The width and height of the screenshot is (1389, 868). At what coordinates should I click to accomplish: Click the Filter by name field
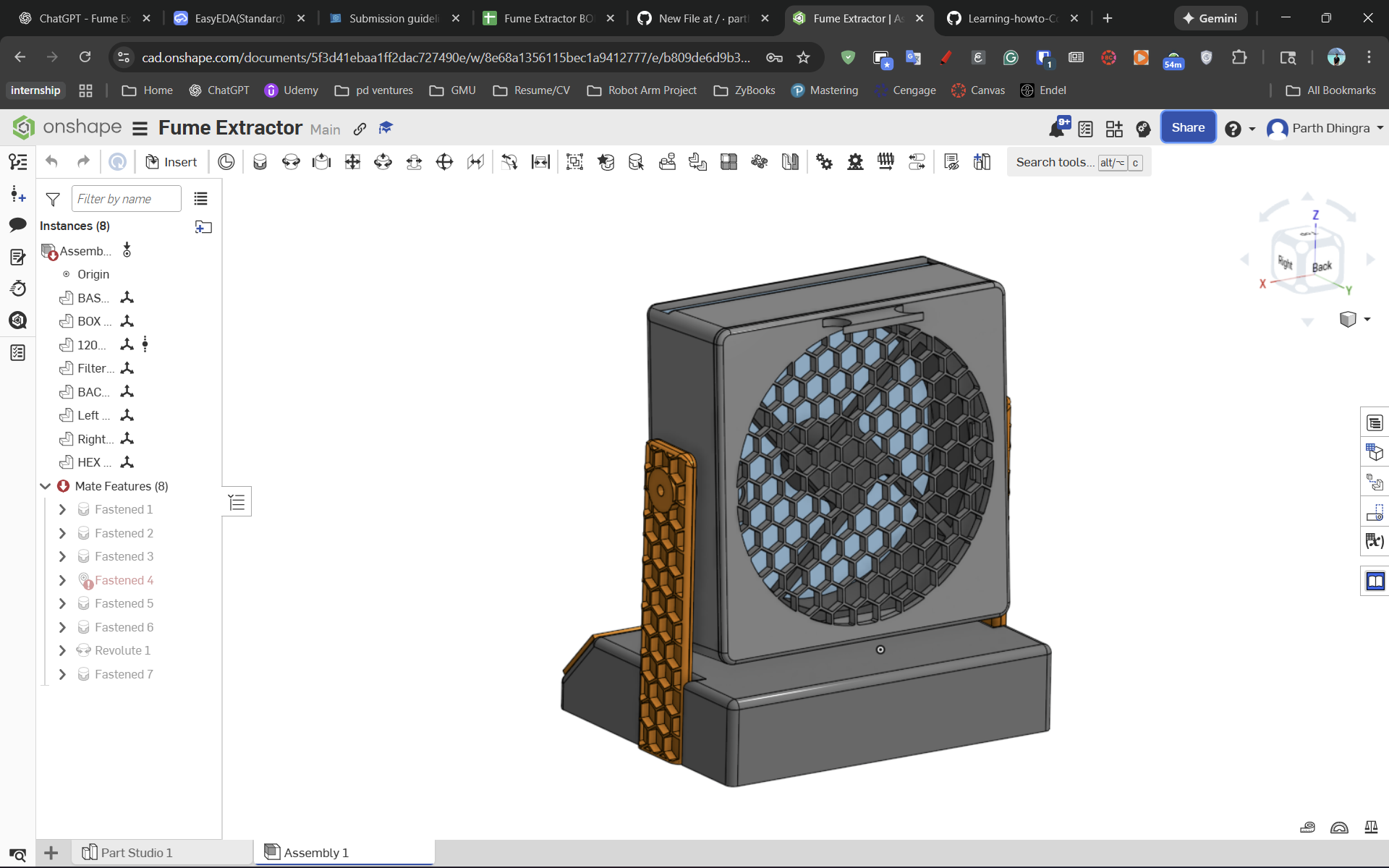tap(126, 199)
